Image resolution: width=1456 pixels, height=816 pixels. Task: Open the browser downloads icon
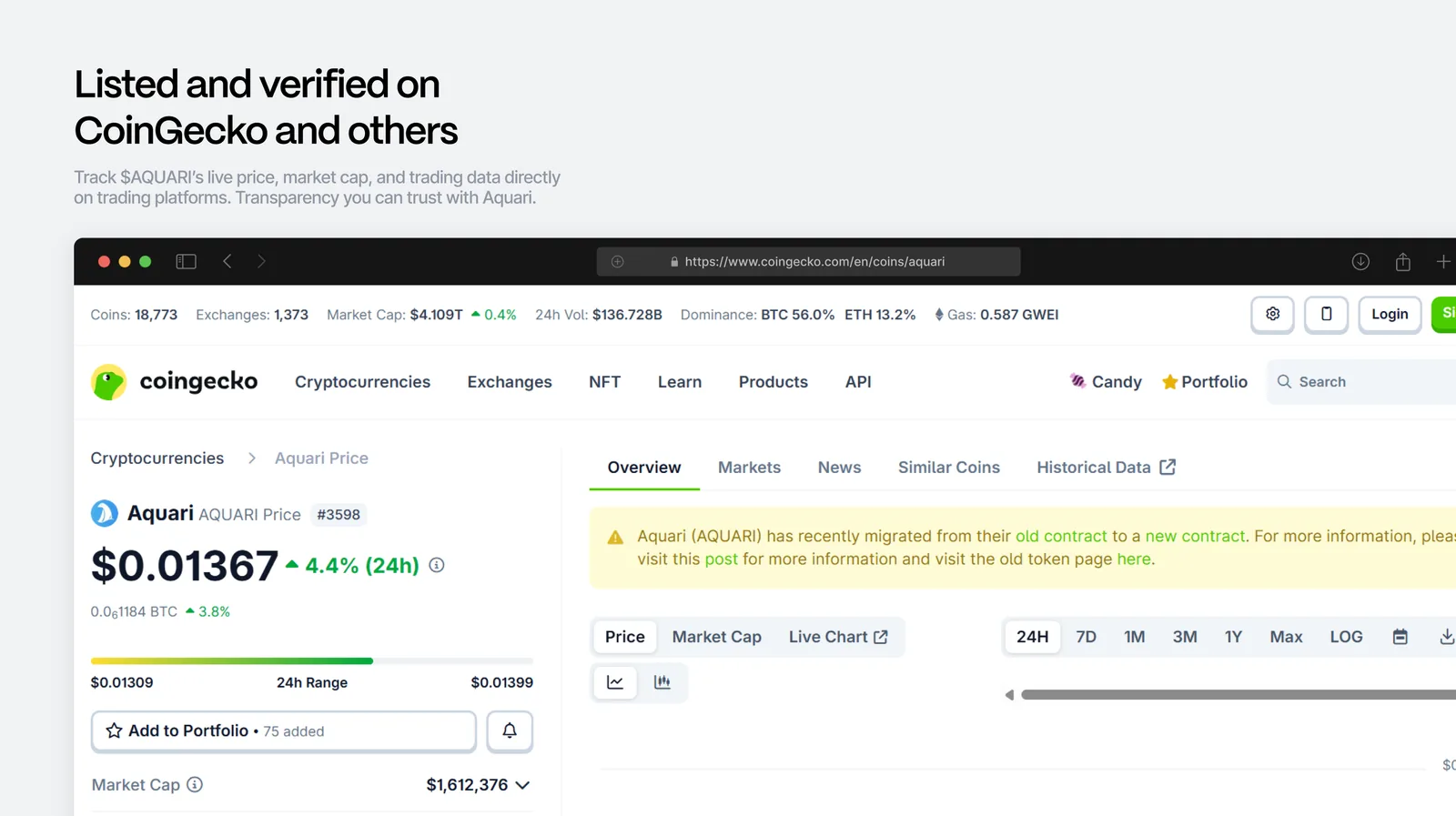[1360, 261]
